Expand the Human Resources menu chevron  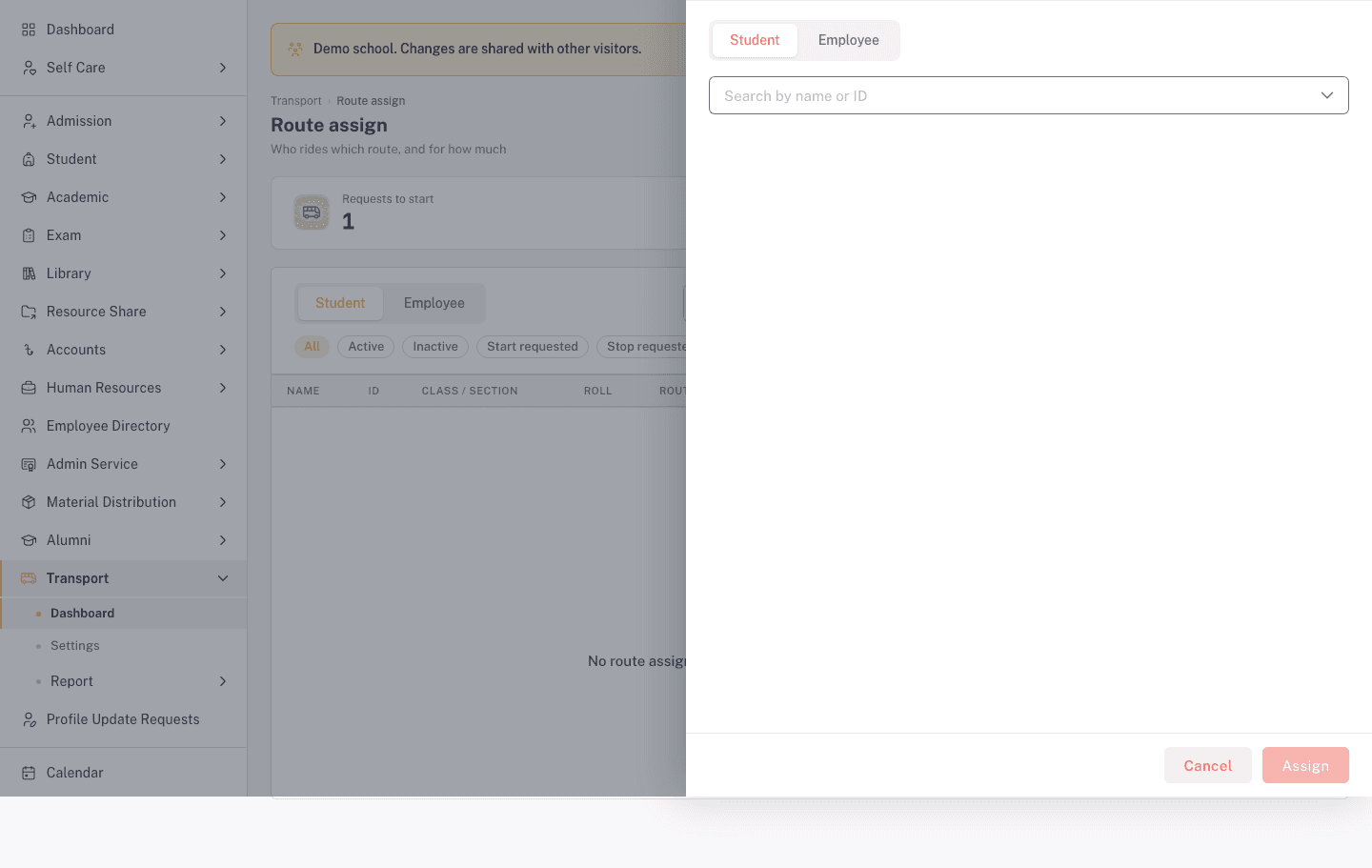point(223,388)
